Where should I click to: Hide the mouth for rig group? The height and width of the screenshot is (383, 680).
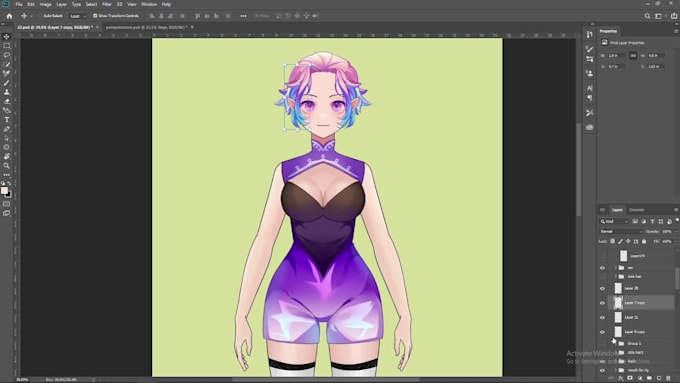[602, 370]
